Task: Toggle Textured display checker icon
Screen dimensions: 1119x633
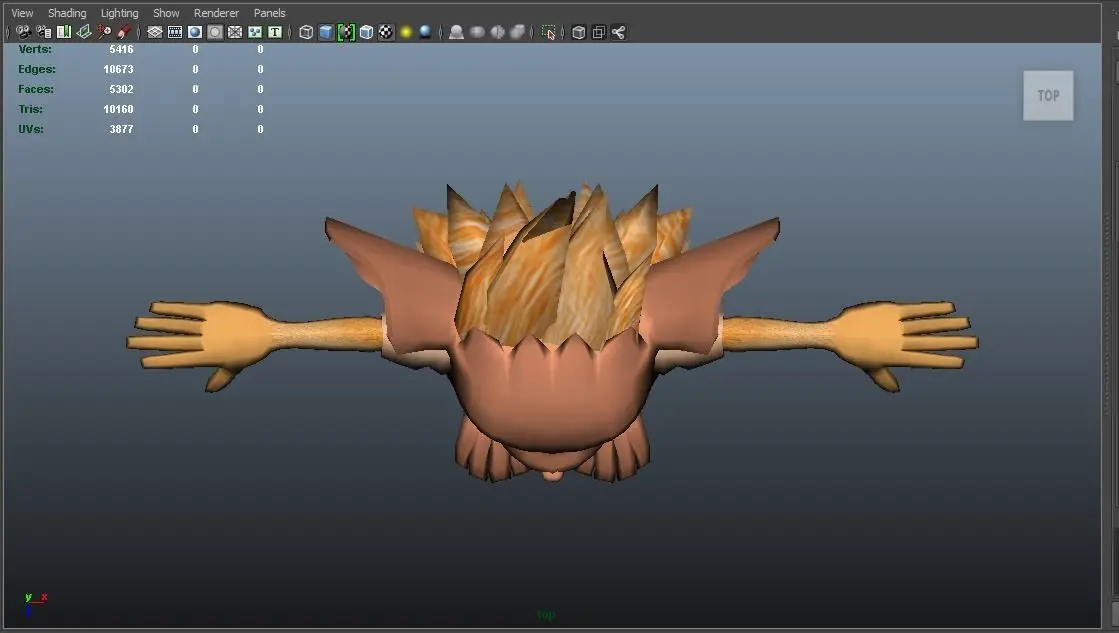Action: pos(386,32)
